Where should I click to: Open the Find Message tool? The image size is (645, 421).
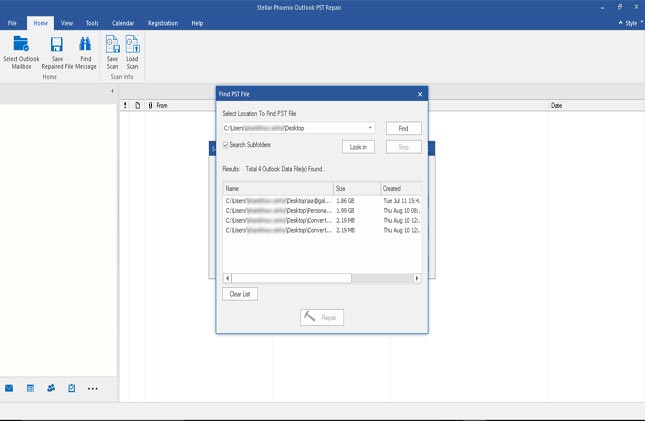(86, 44)
